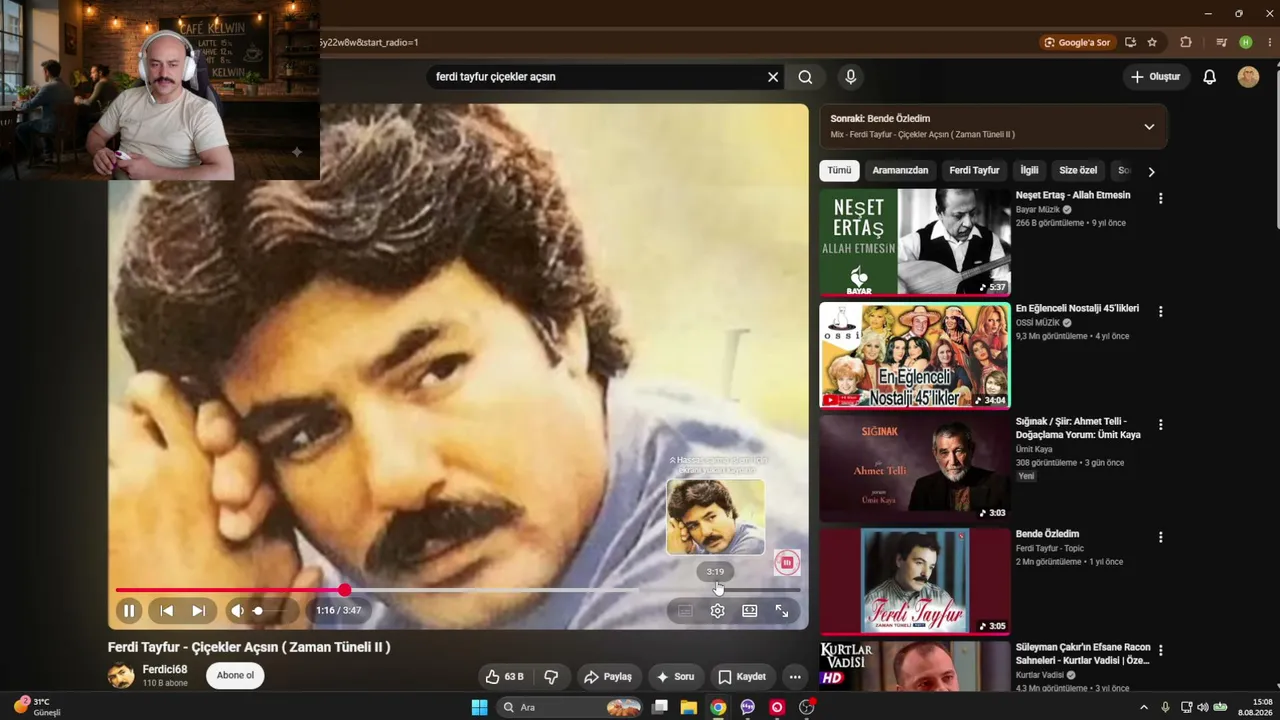Open options for Neşet Ertaş - Allah Etmesin
Screen dimensions: 1280x720
point(1161,198)
